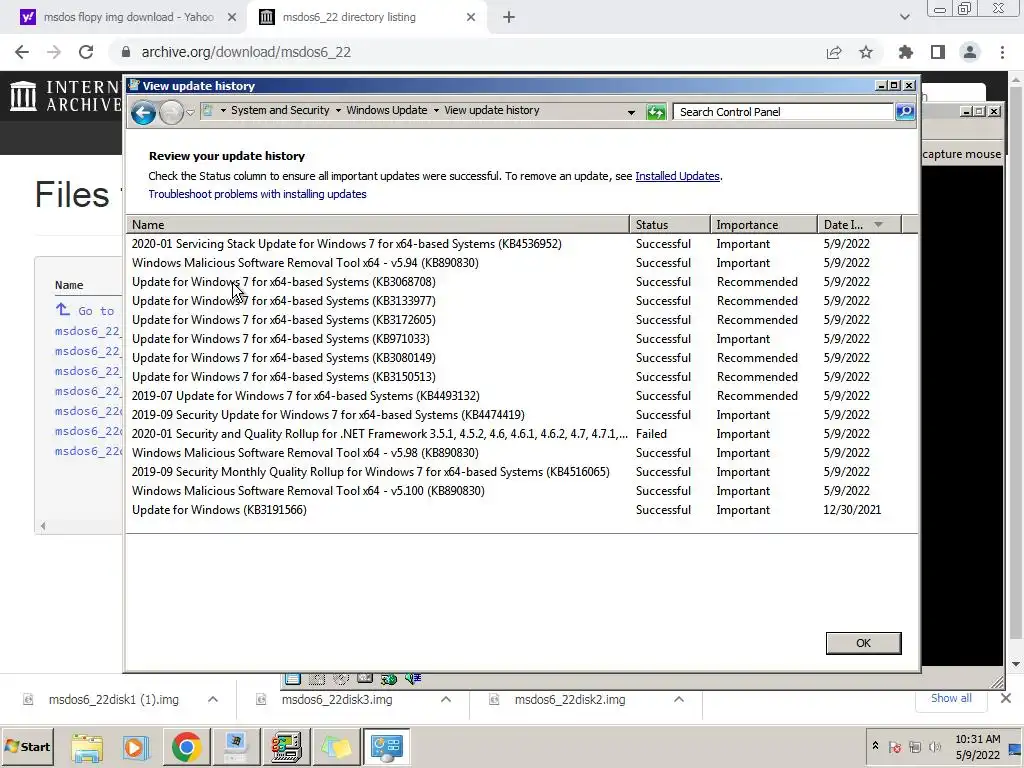The width and height of the screenshot is (1024, 768).
Task: Switch to msdos flopy img download tab
Action: [128, 17]
